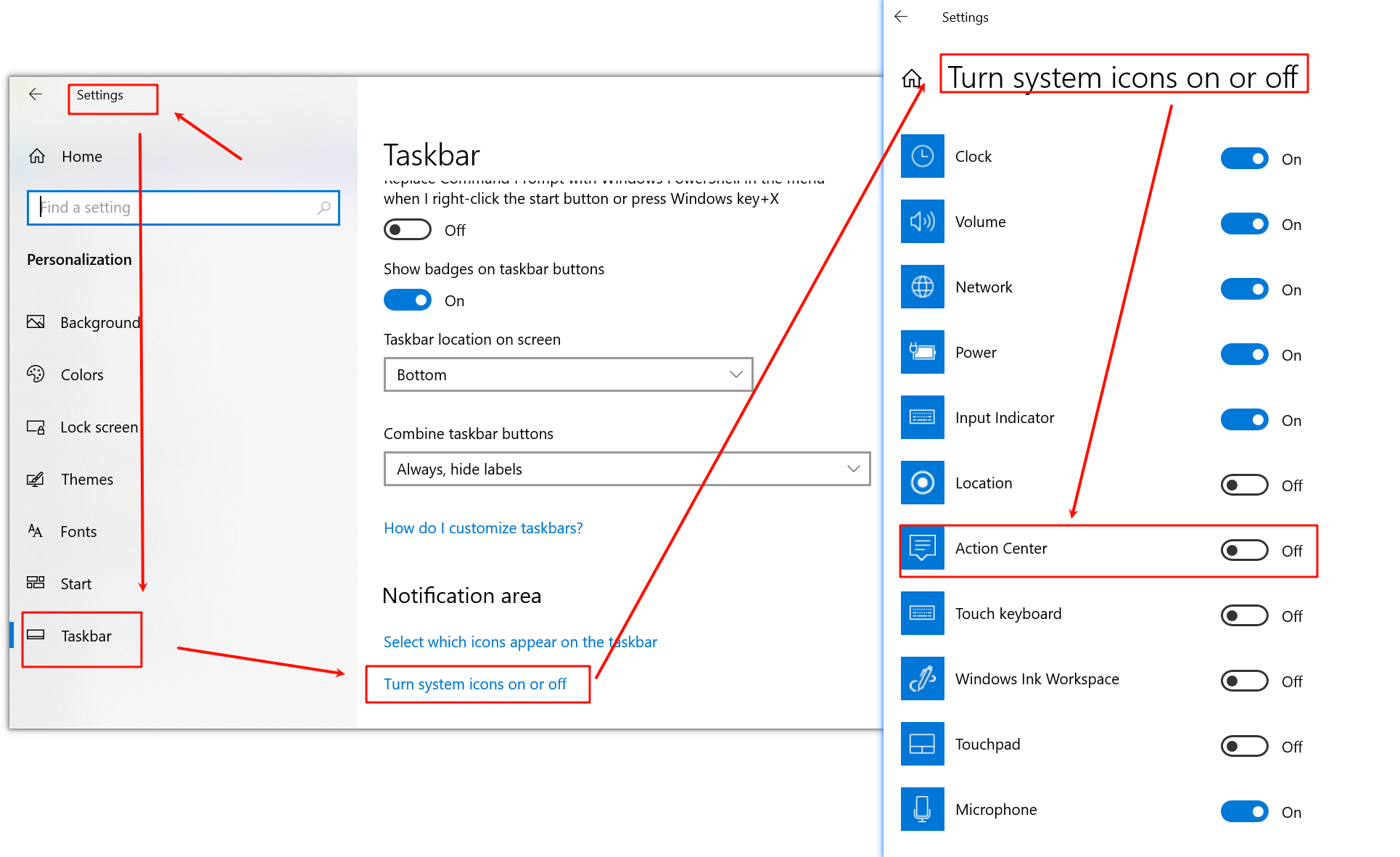Screen dimensions: 1400x857
Task: Disable the Show badges on taskbar toggle
Action: (408, 300)
